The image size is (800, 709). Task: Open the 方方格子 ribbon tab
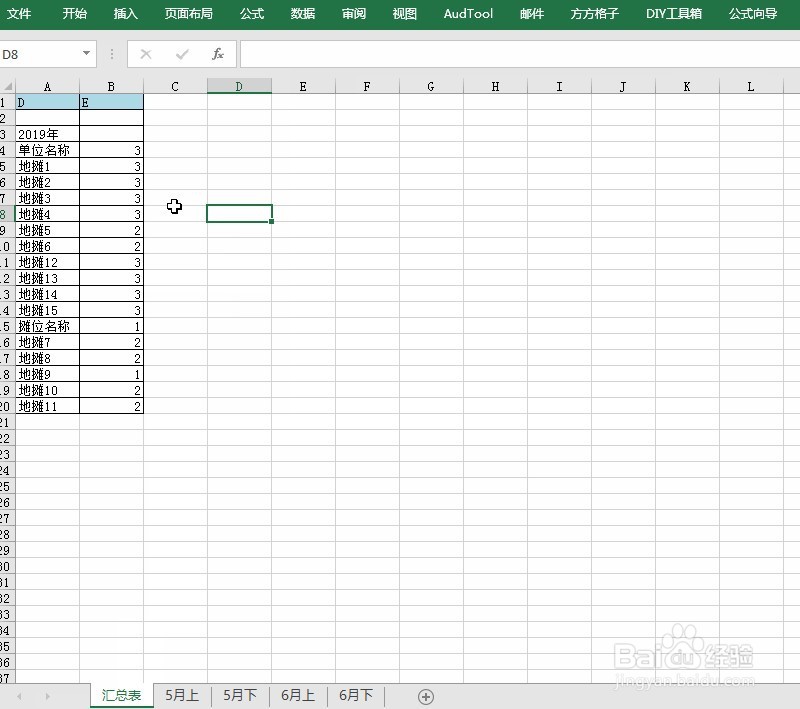click(595, 14)
